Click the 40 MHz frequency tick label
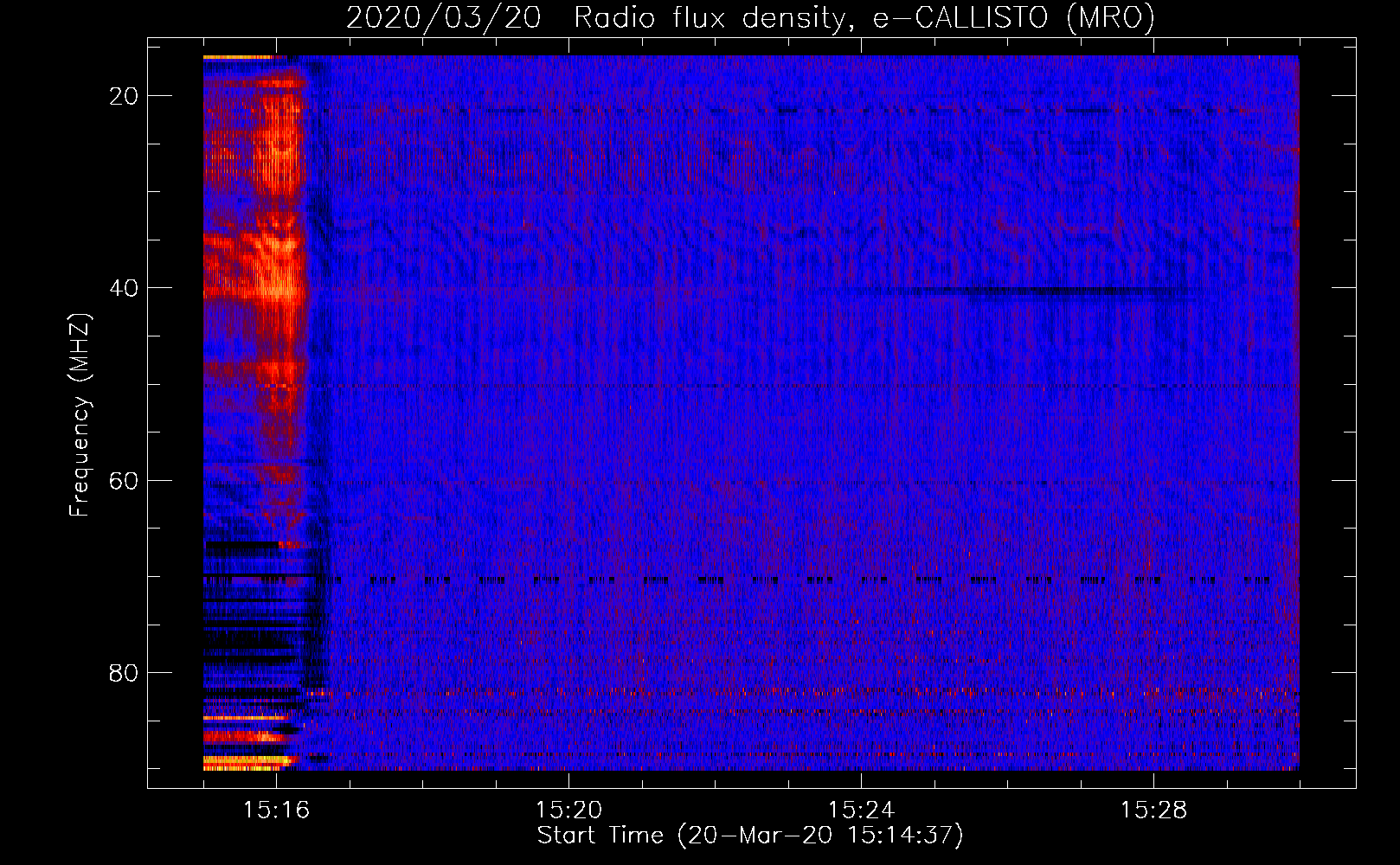Image resolution: width=1400 pixels, height=865 pixels. [124, 288]
